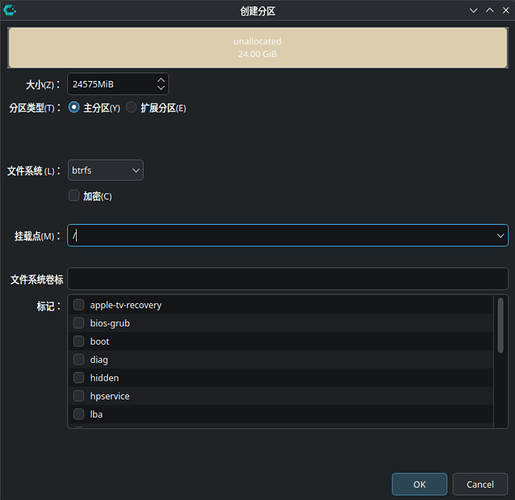This screenshot has height=500, width=515.
Task: Check the boot flag checkbox
Action: pos(79,341)
